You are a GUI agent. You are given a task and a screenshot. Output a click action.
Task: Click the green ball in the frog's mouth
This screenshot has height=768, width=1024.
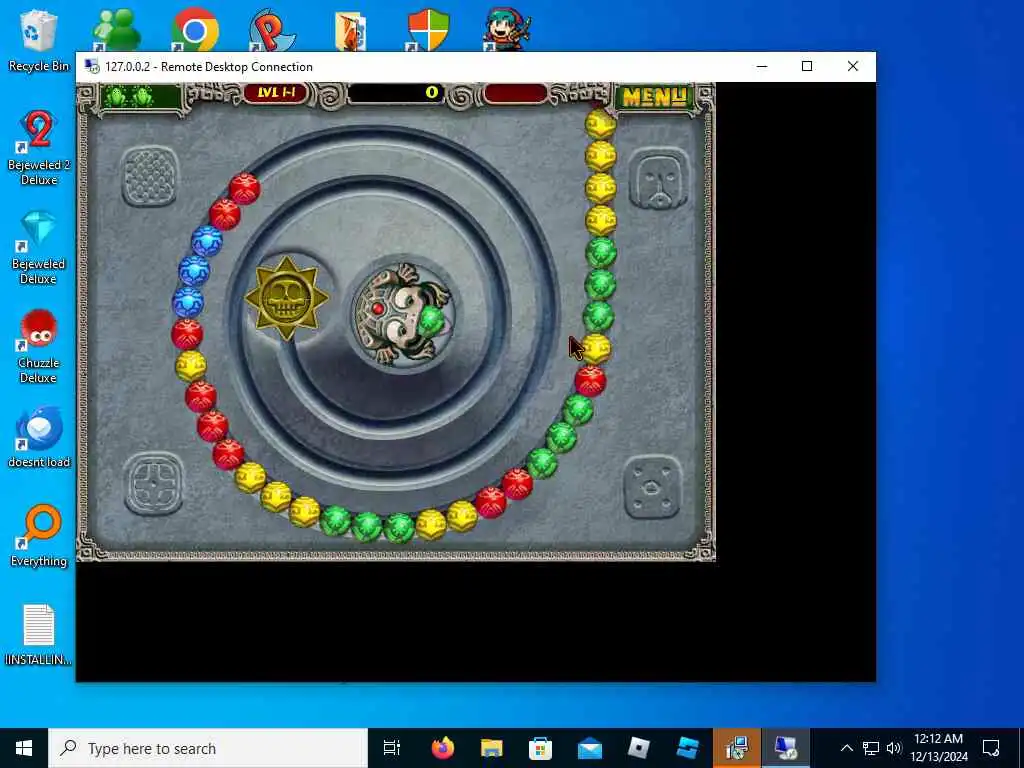431,321
